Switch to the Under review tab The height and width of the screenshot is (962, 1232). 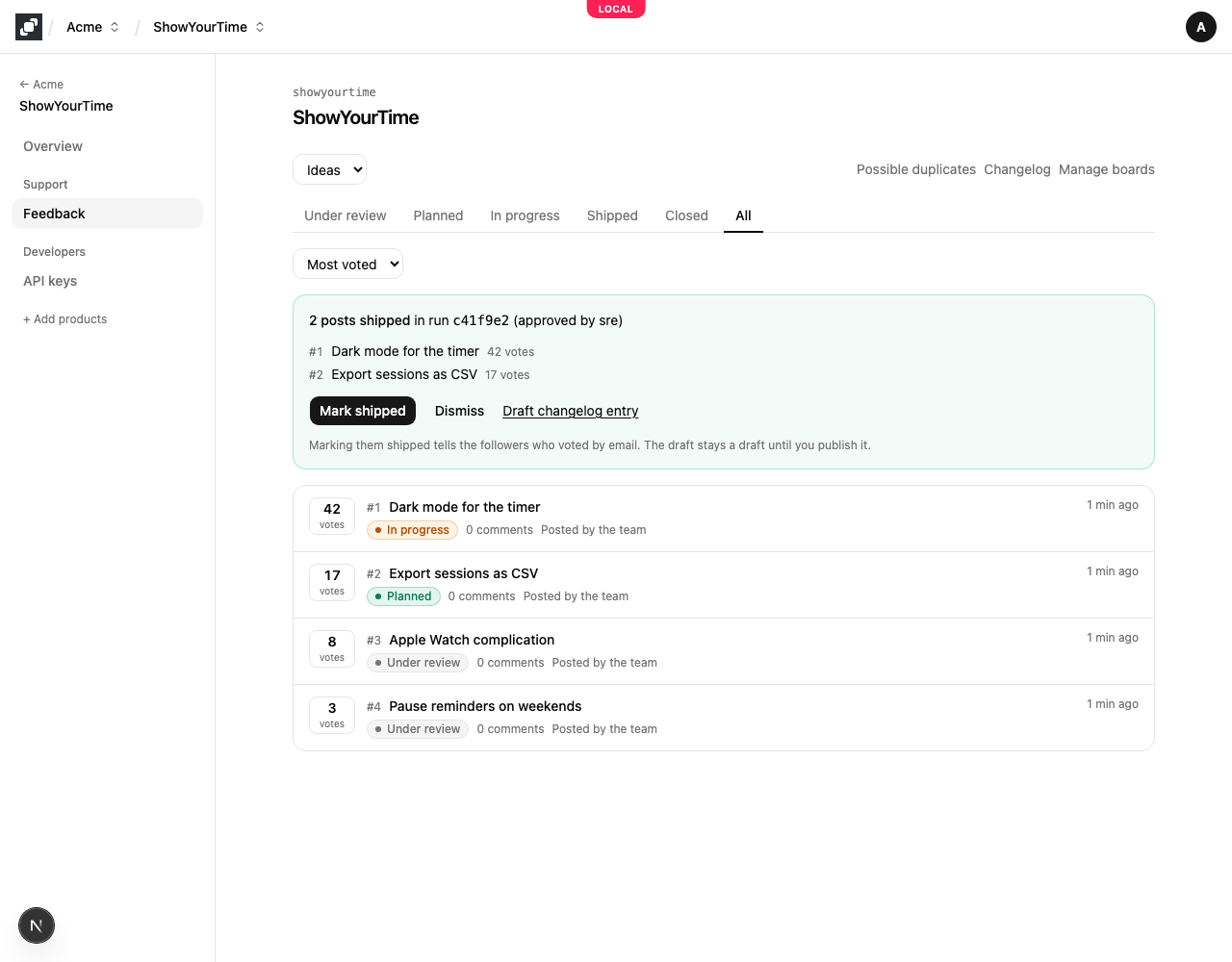pos(345,215)
